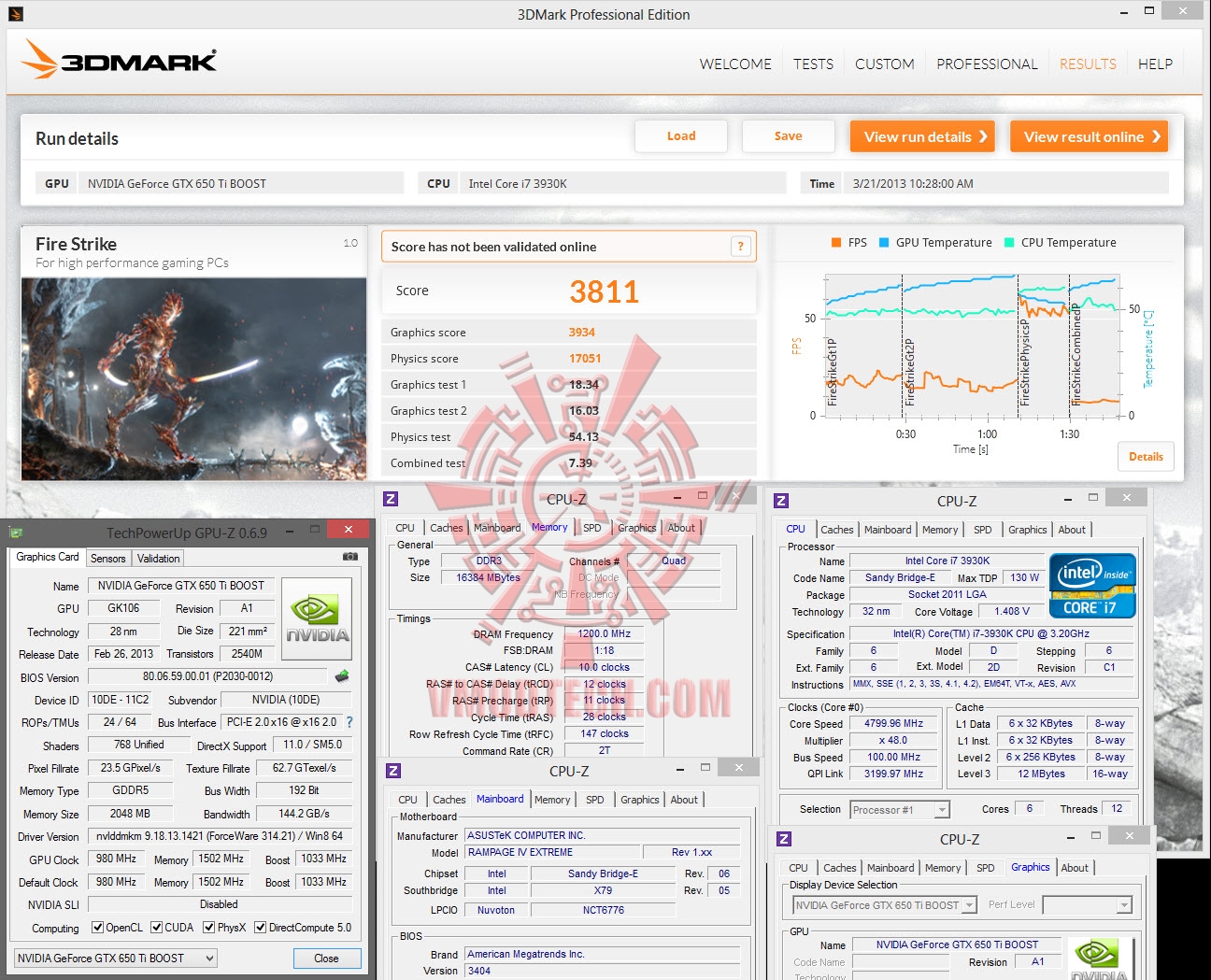Click the DRAM Frequency value 1200.0 MHz

coord(604,634)
